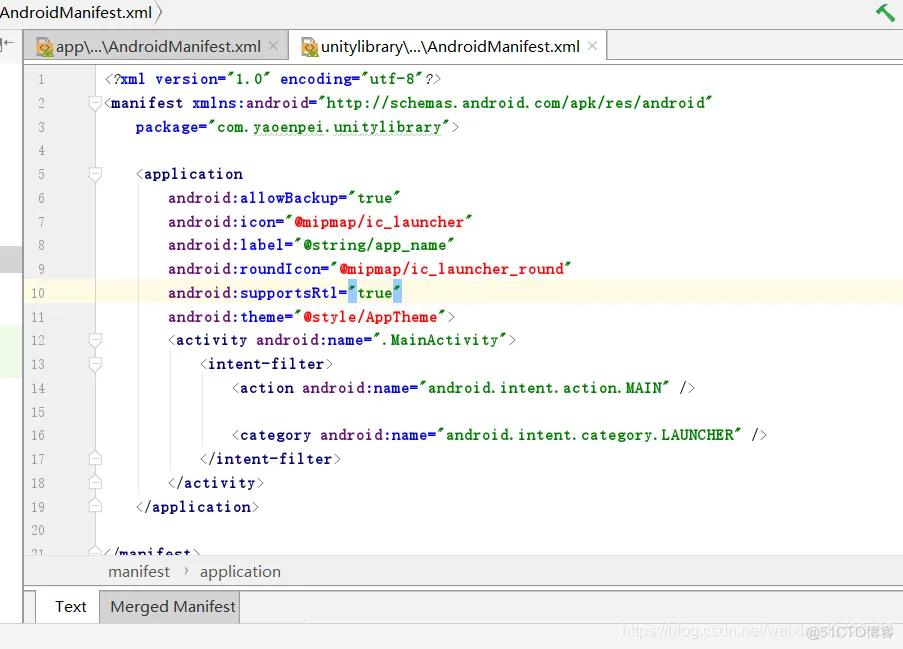Click the @string/app_name value
903x649 pixels.
[375, 245]
